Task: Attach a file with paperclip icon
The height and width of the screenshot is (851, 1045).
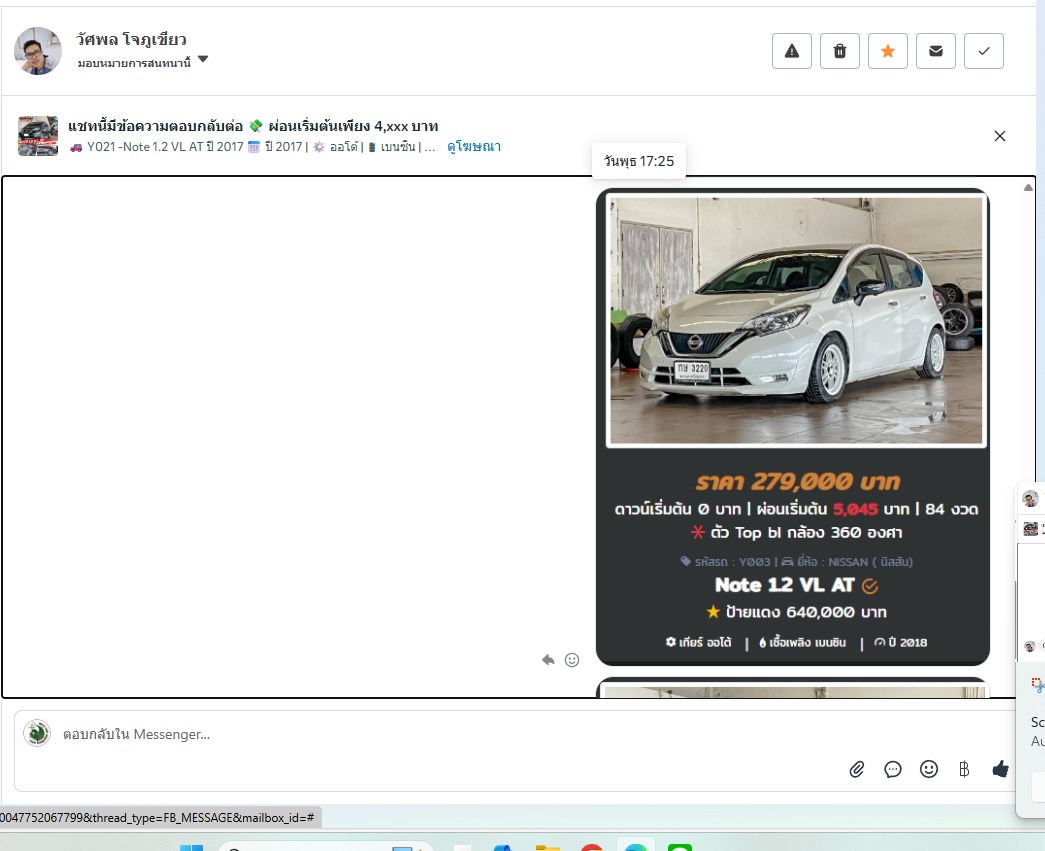Action: (857, 769)
